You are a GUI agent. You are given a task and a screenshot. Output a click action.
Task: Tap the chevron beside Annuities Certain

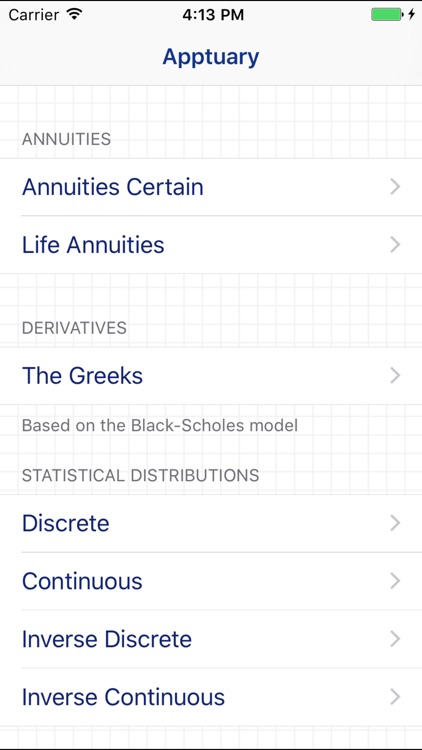[395, 187]
